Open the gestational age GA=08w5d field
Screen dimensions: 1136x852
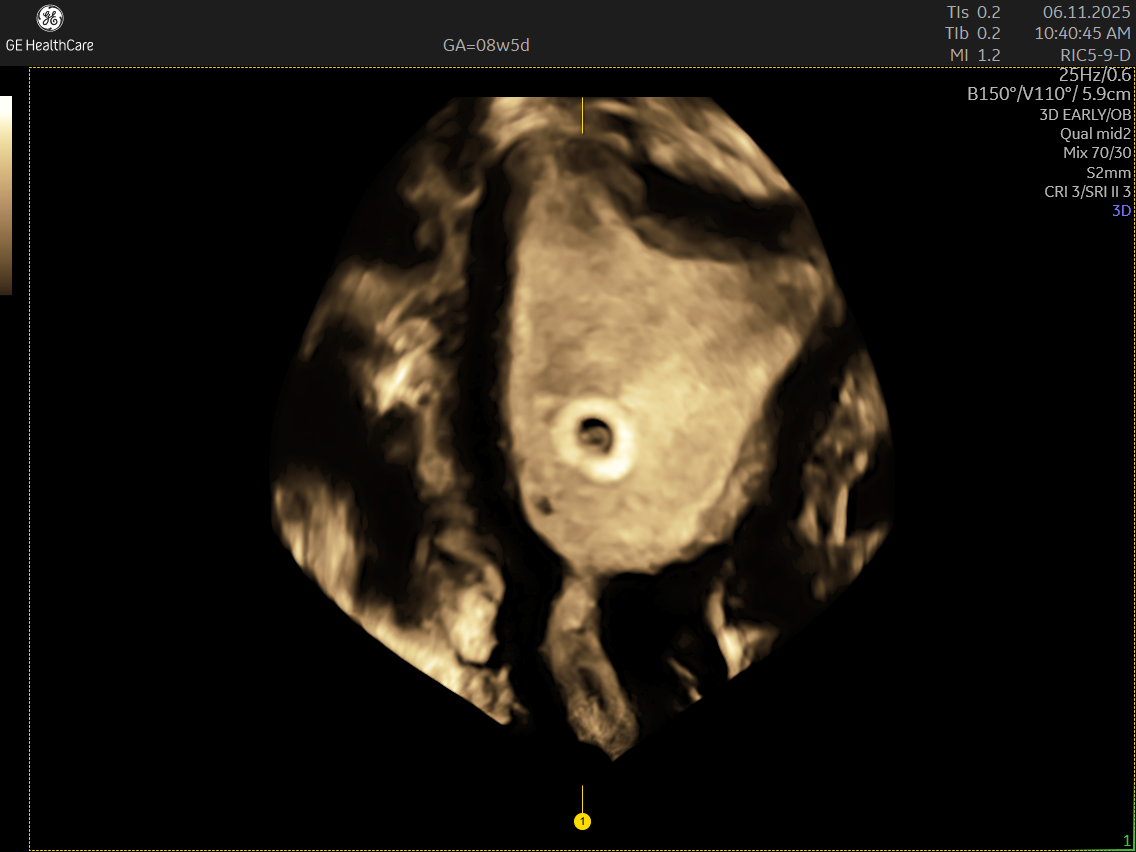point(486,45)
